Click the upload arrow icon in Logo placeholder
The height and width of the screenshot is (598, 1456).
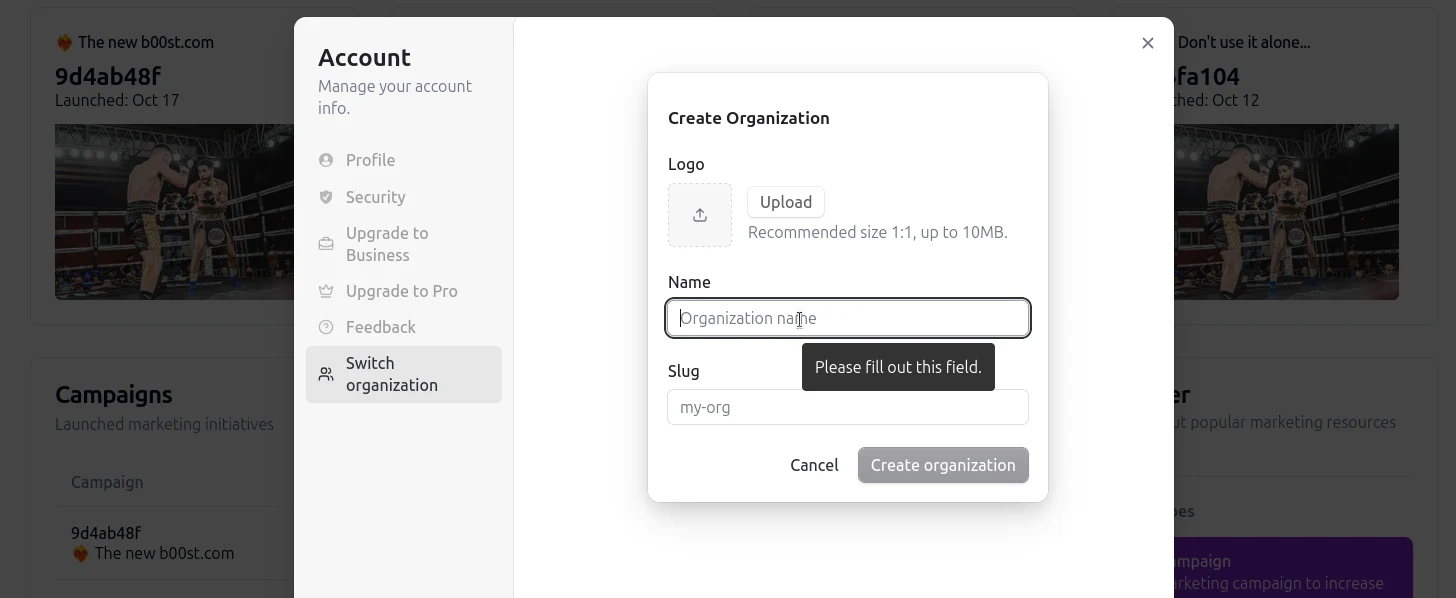[x=699, y=215]
